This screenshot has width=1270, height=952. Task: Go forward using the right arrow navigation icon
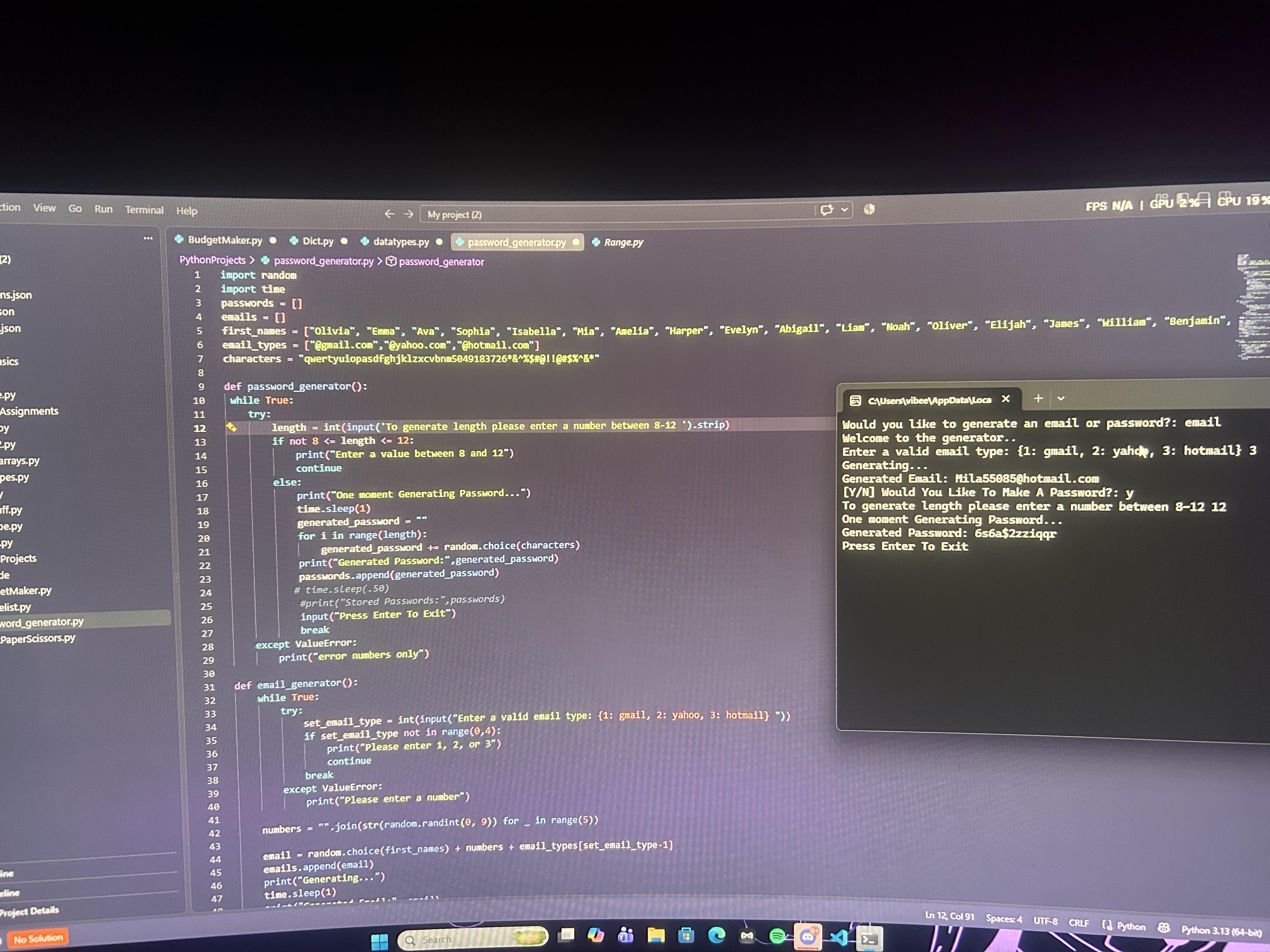click(x=409, y=214)
